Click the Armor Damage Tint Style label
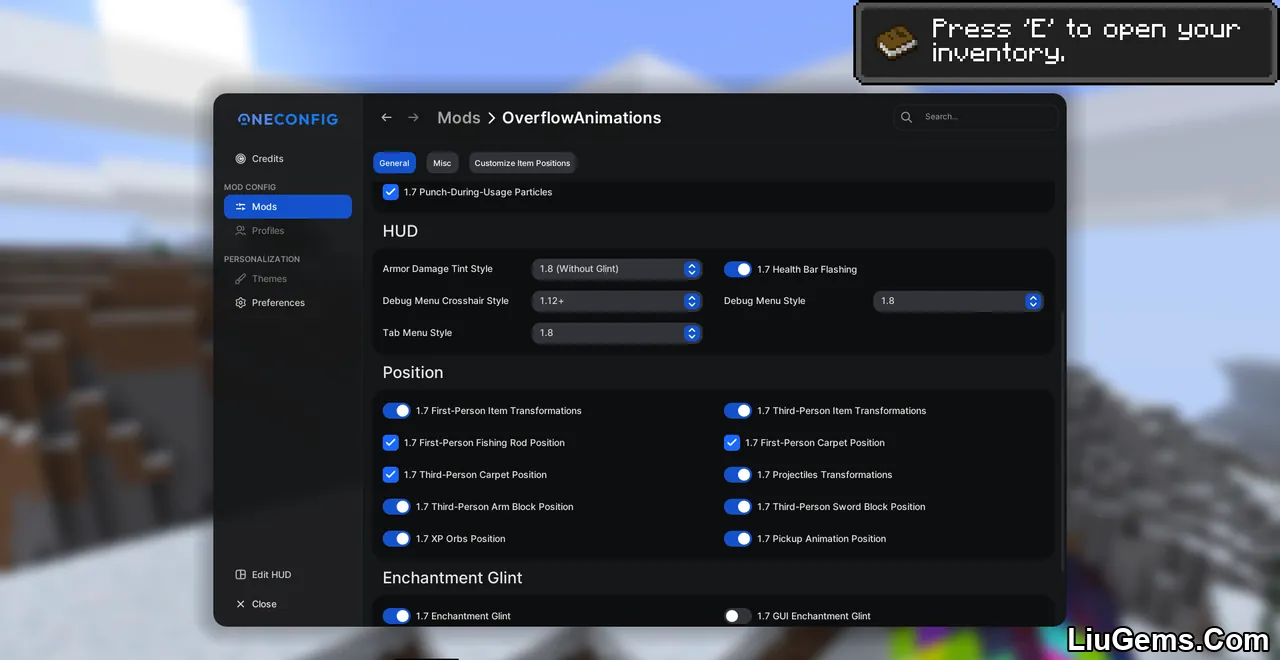The image size is (1280, 660). tap(438, 269)
